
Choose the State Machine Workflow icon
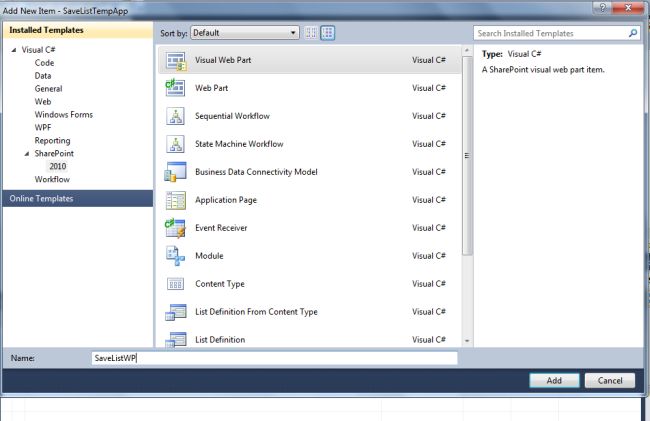click(x=175, y=144)
